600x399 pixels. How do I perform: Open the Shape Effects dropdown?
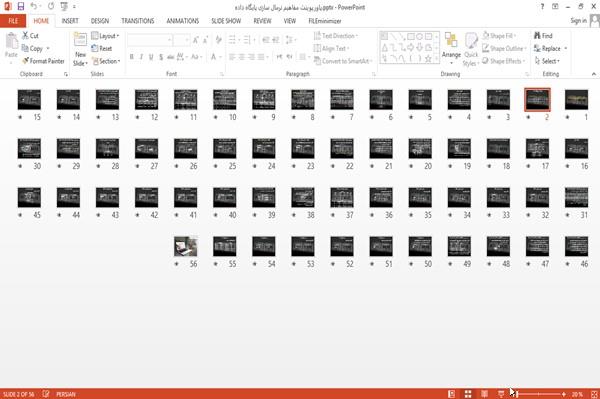[x=504, y=61]
